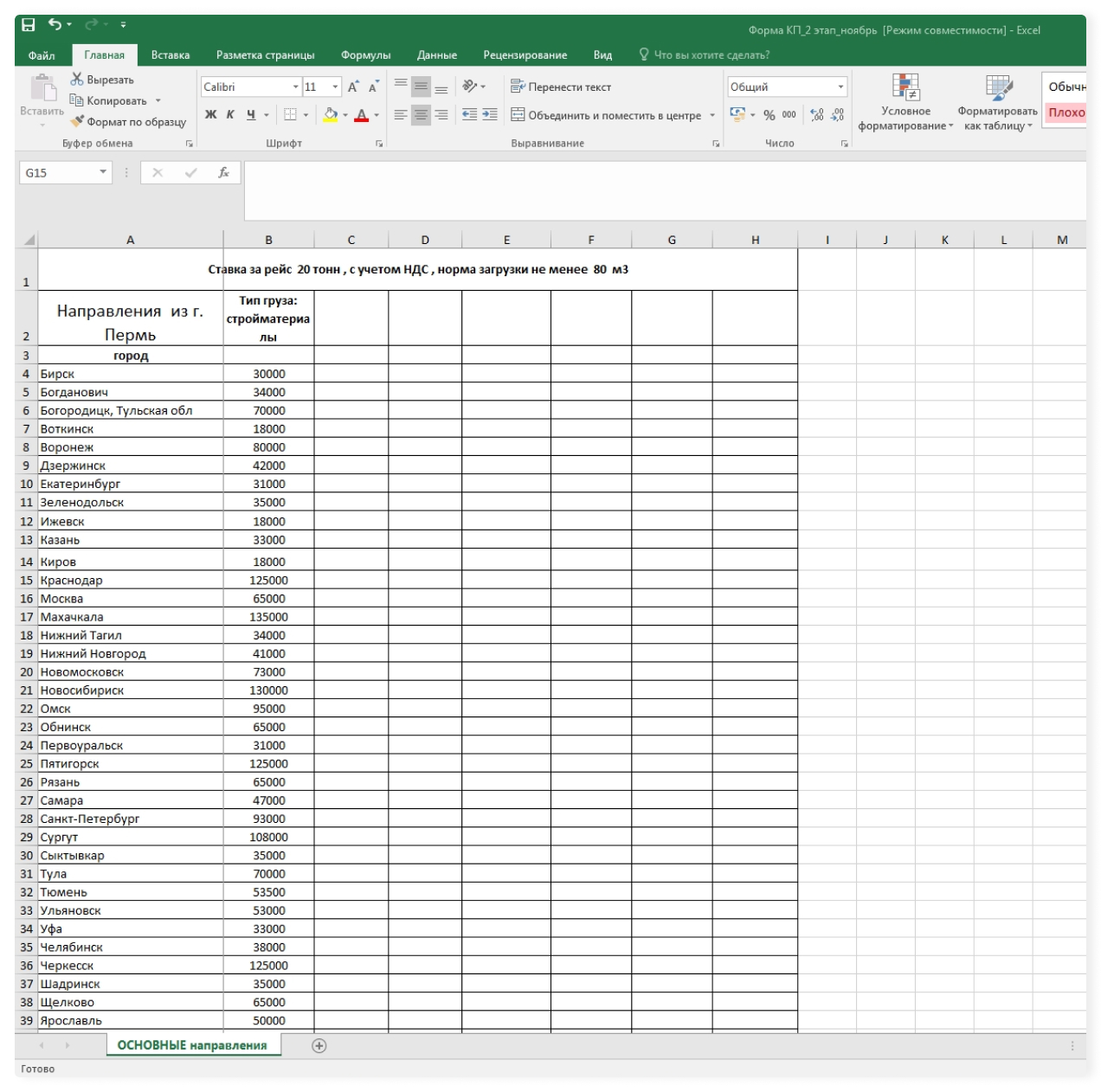Apply the Плохой cell style

click(1066, 112)
